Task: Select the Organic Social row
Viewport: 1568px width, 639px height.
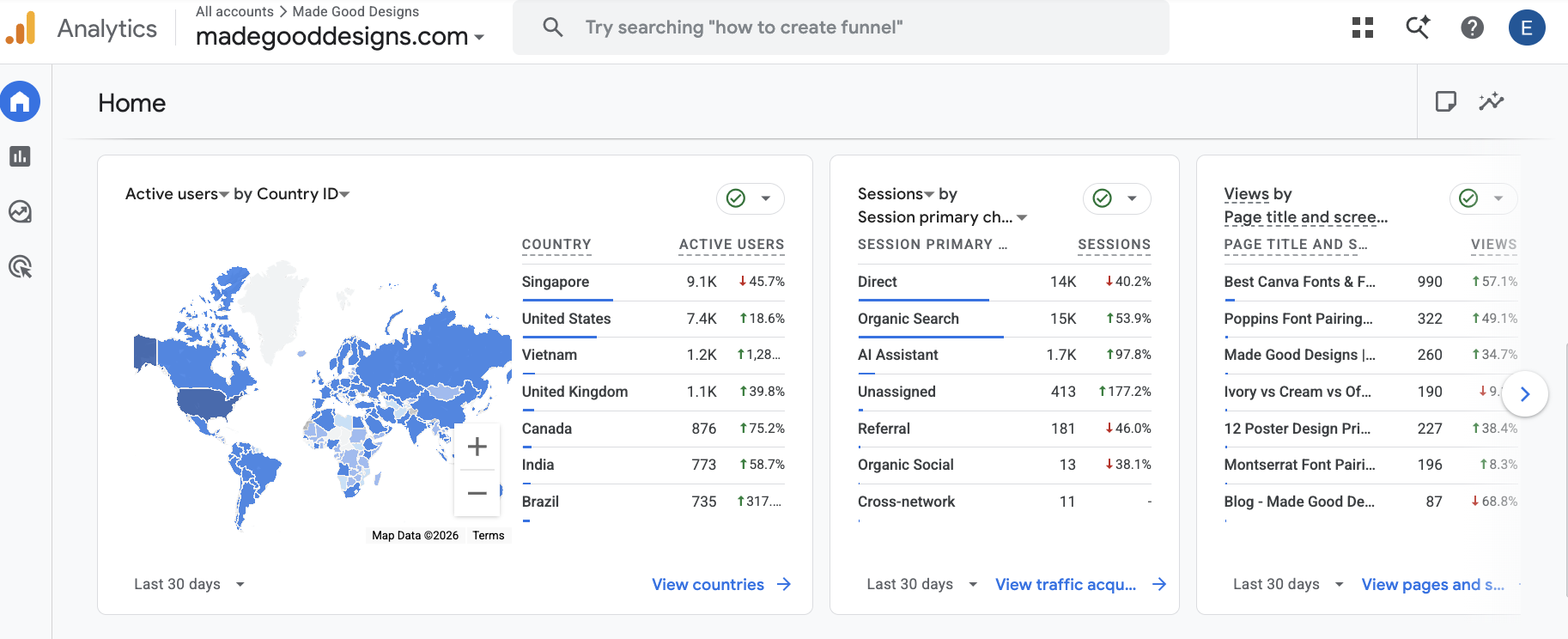Action: [x=1005, y=465]
